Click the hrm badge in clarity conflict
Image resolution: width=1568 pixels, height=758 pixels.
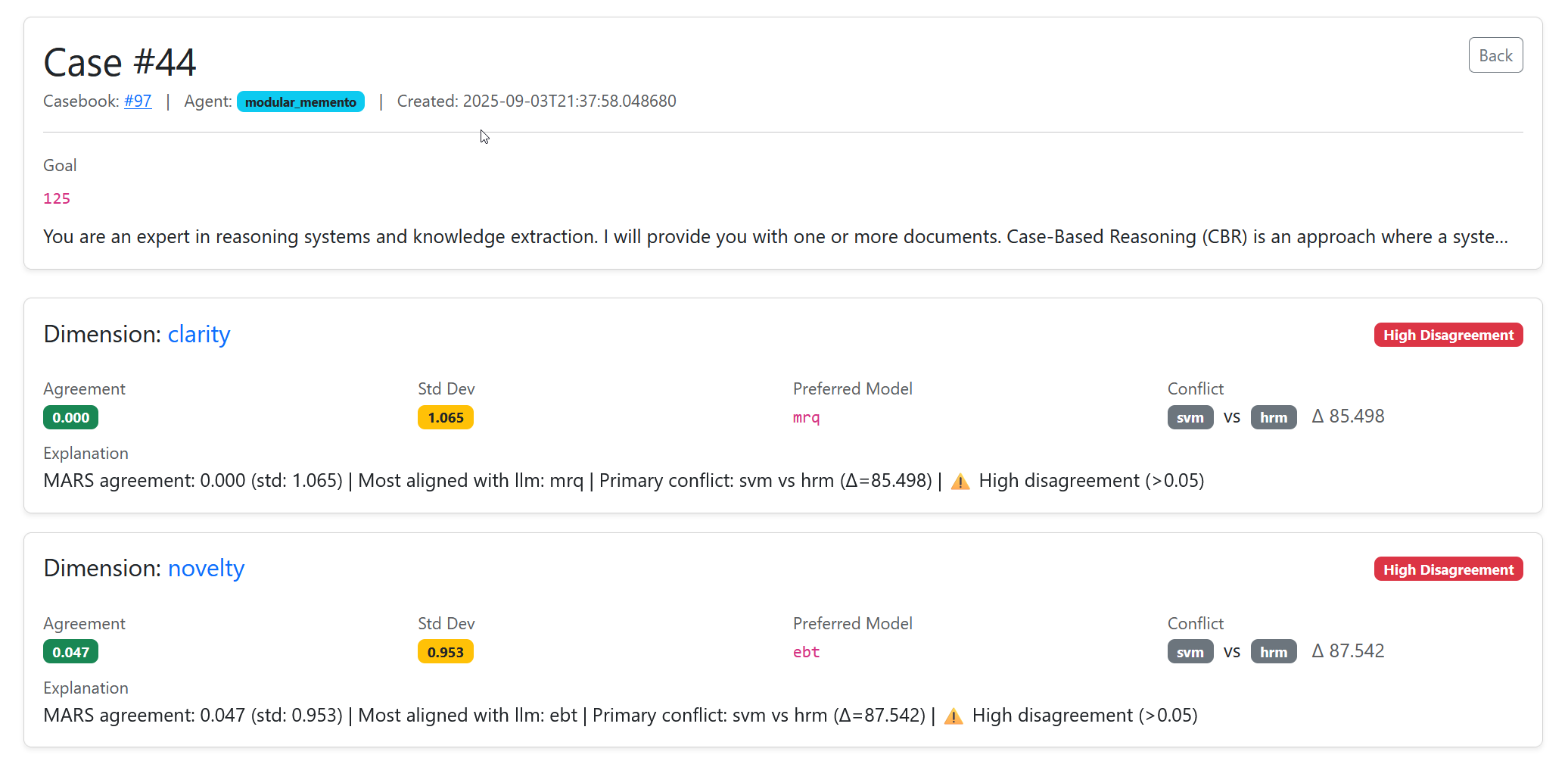click(x=1273, y=417)
